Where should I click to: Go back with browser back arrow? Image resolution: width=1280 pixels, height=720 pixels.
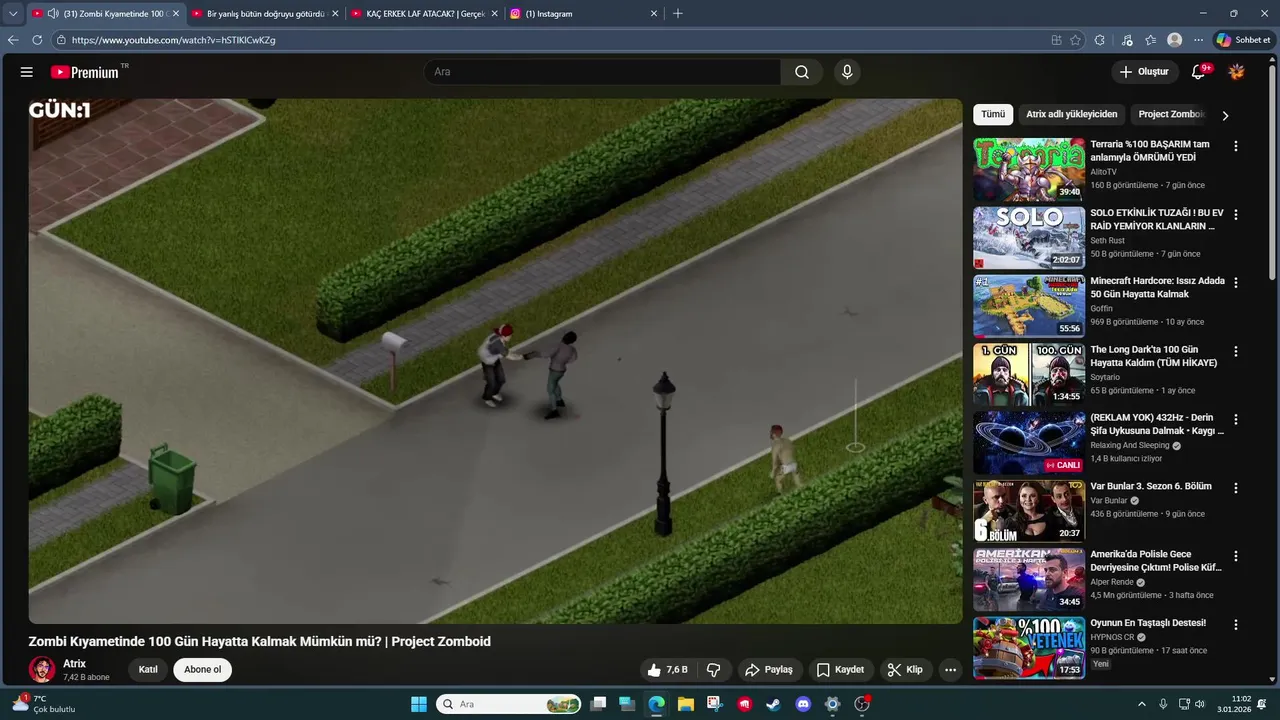[x=13, y=40]
